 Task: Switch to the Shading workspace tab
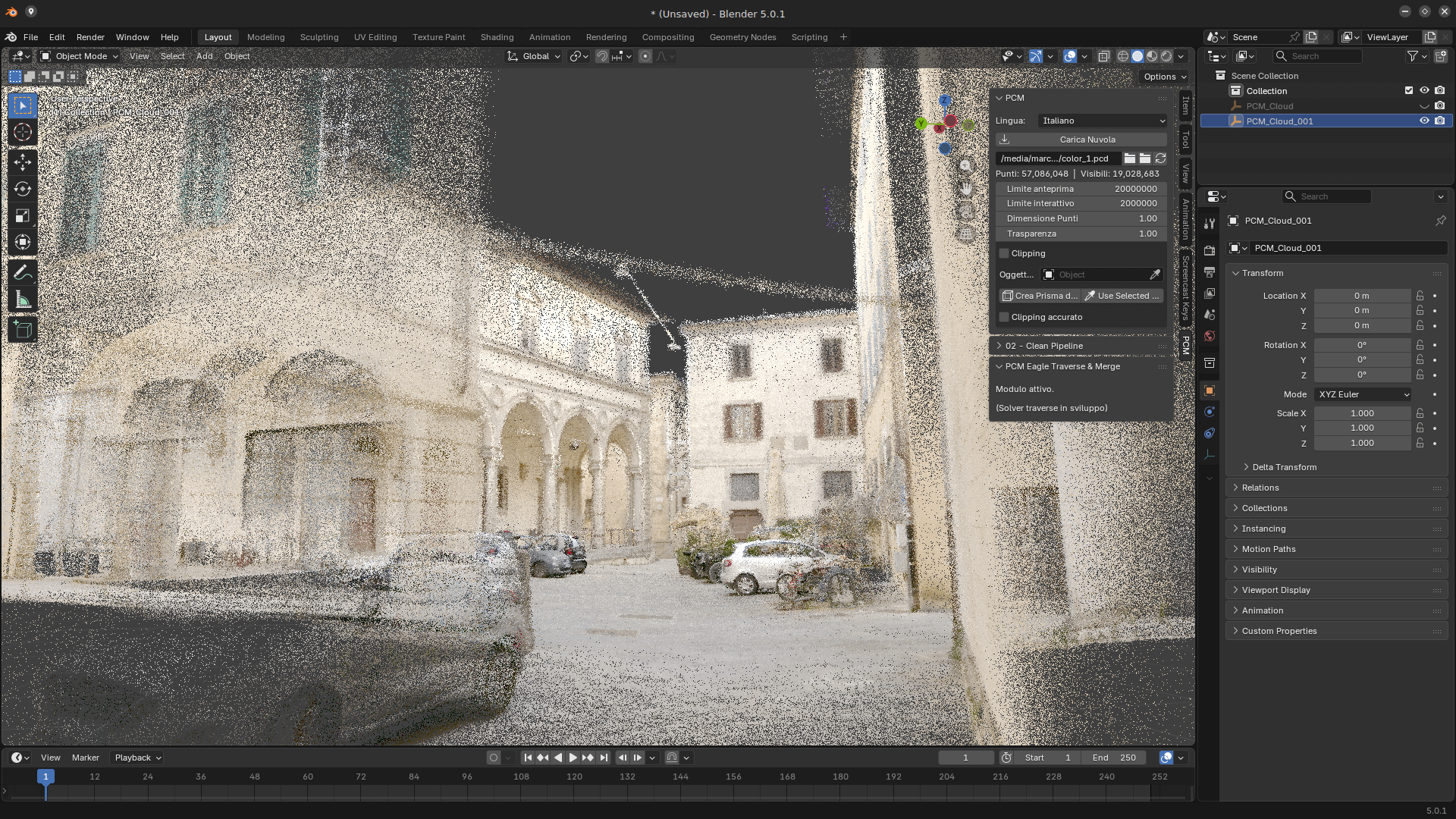(497, 37)
